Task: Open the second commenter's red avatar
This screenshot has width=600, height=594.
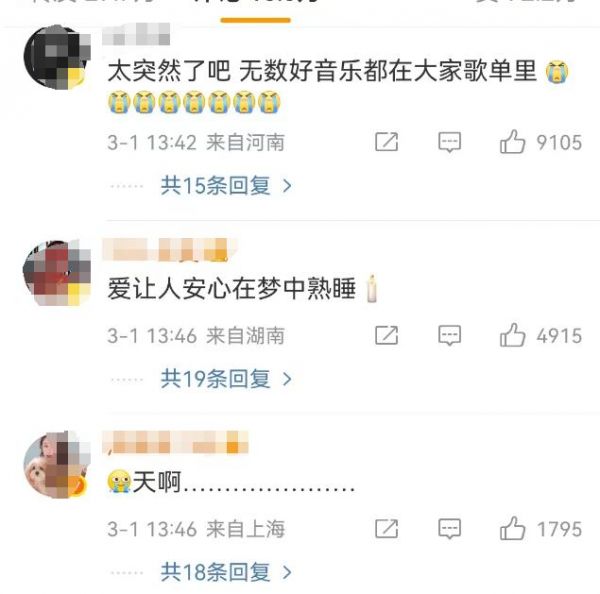Action: tap(57, 273)
